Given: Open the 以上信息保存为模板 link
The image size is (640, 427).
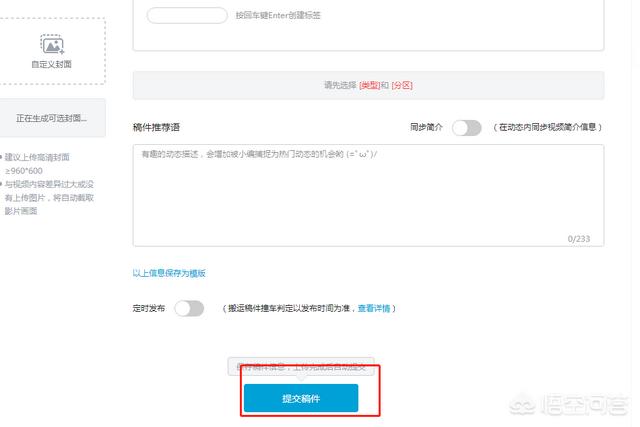Looking at the screenshot, I should (169, 273).
